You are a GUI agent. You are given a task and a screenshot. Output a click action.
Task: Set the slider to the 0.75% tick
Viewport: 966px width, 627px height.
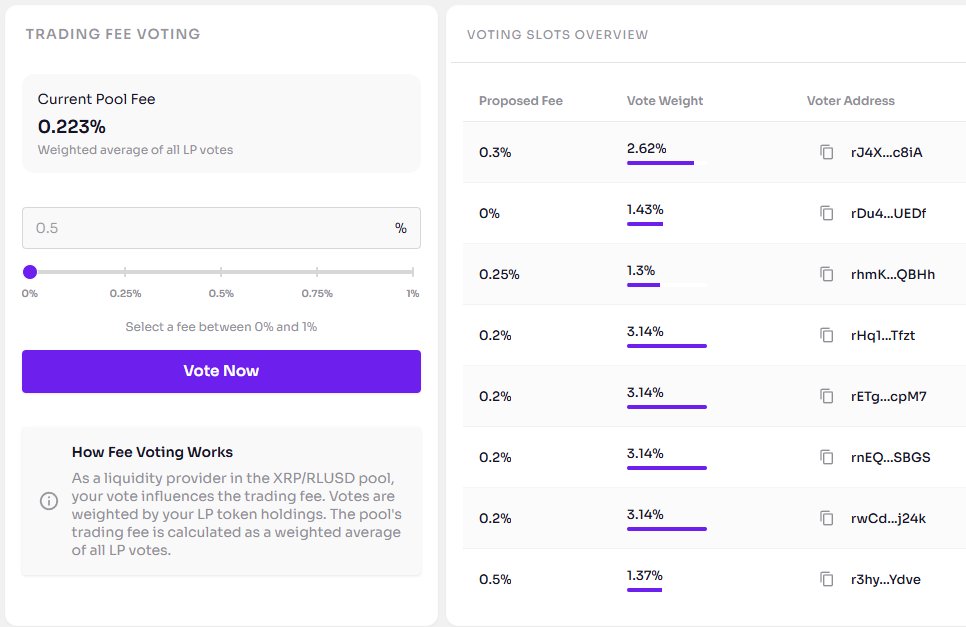pos(317,272)
